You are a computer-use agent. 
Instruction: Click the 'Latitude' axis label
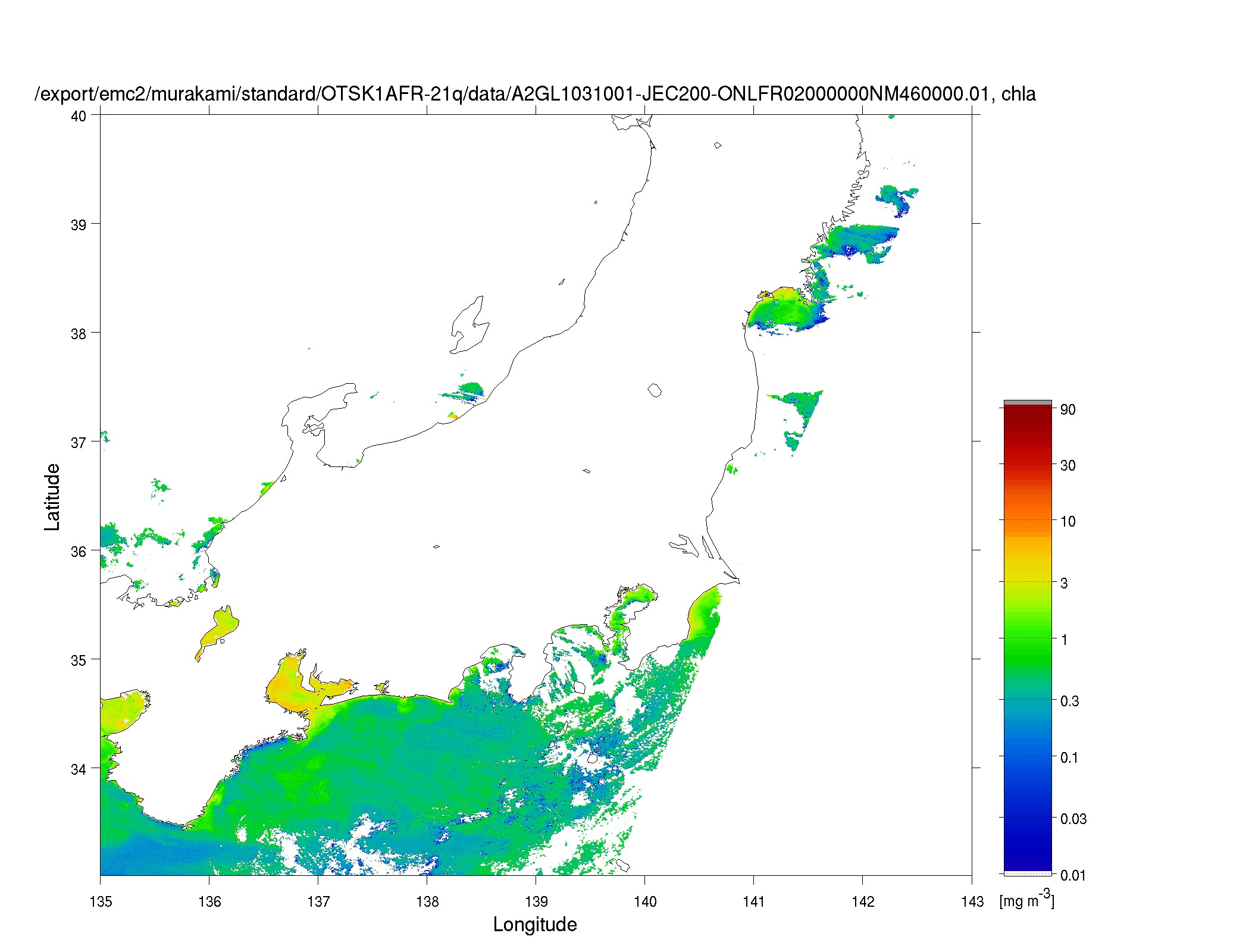[52, 497]
